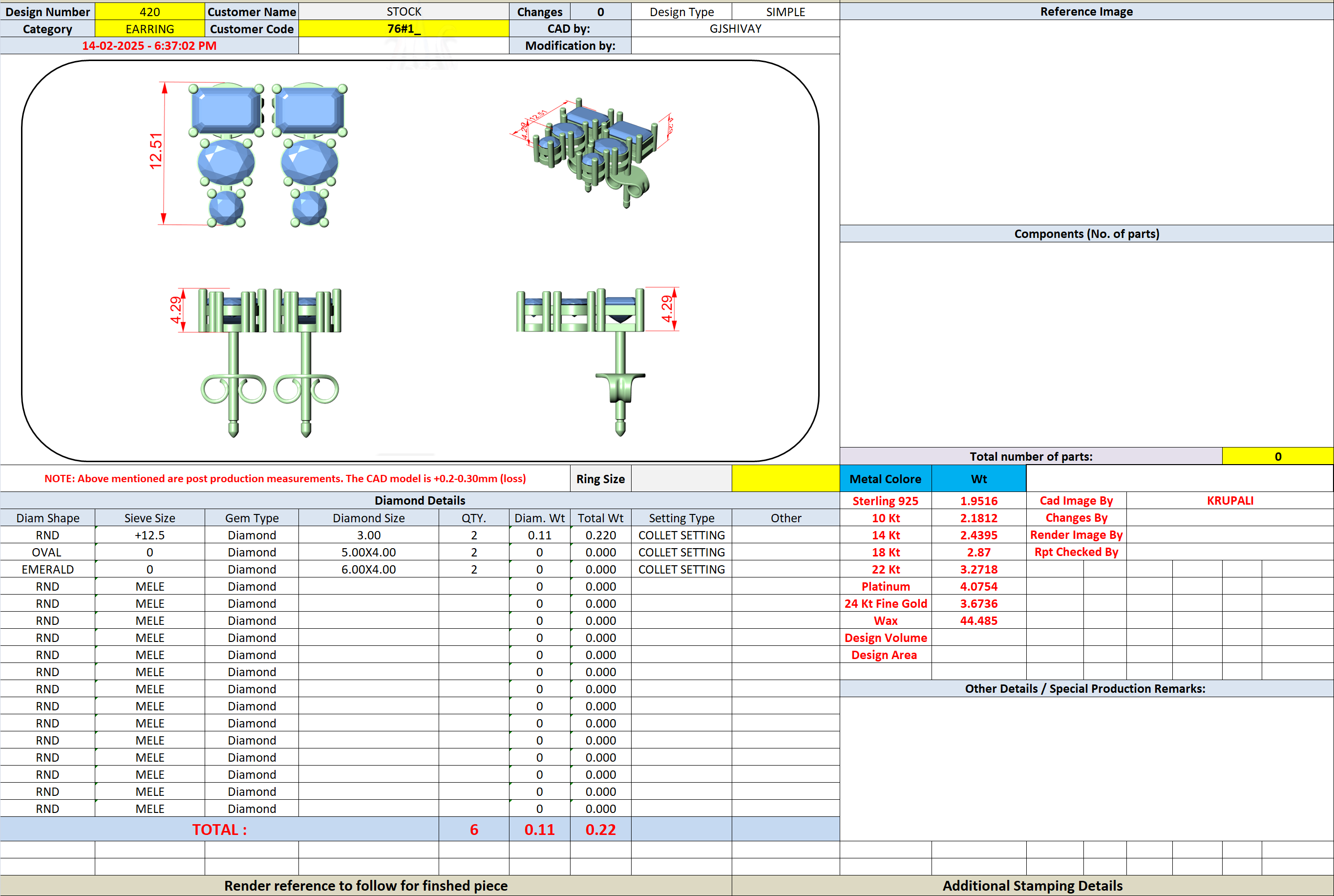This screenshot has height=896, width=1334.
Task: Select the Customer Code cell 76#1_
Action: tap(404, 28)
